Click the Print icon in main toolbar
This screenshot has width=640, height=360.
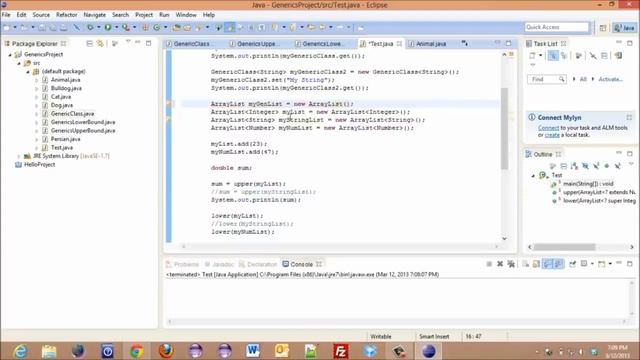64,27
